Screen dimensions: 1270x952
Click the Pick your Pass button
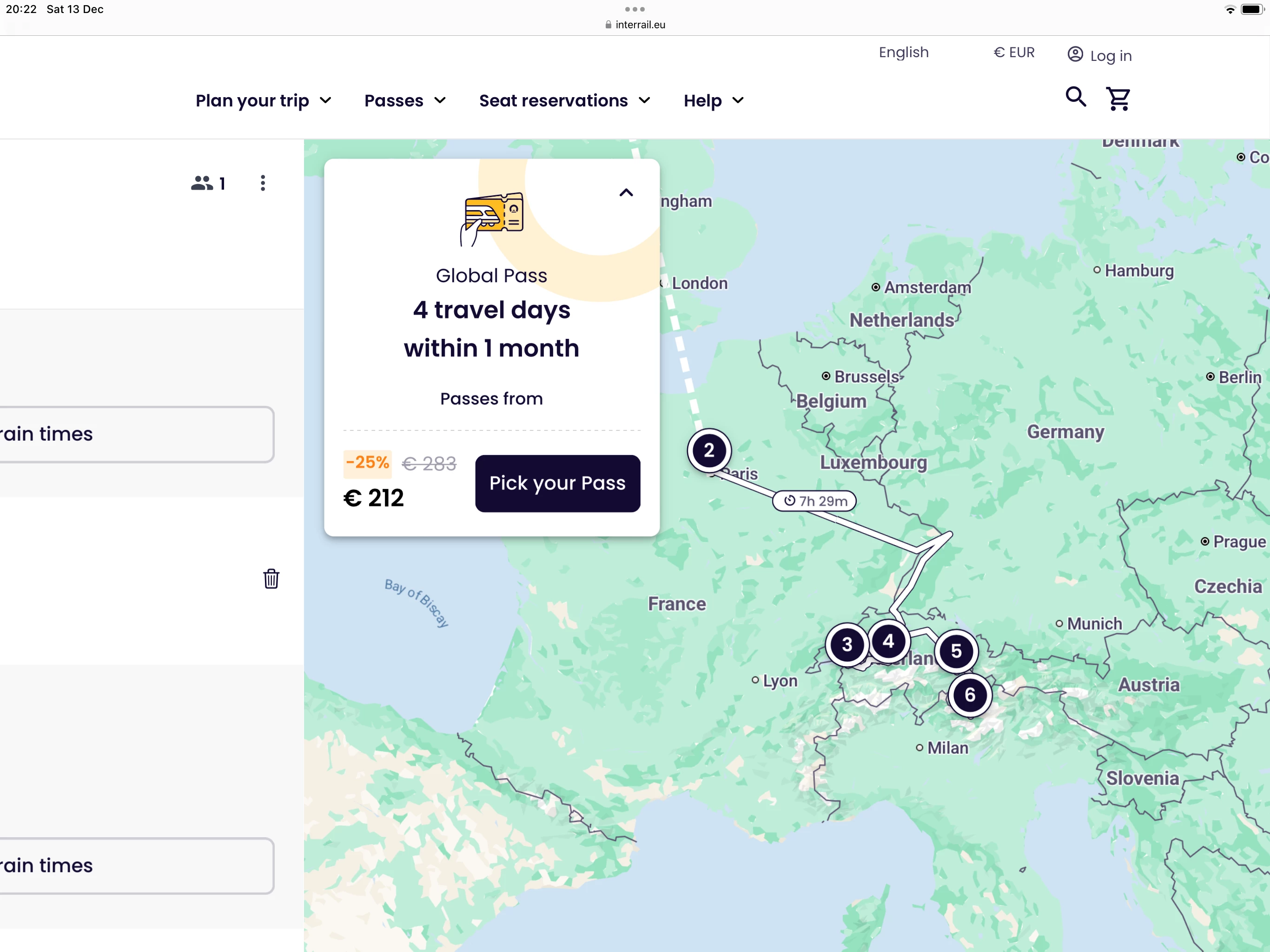point(557,483)
